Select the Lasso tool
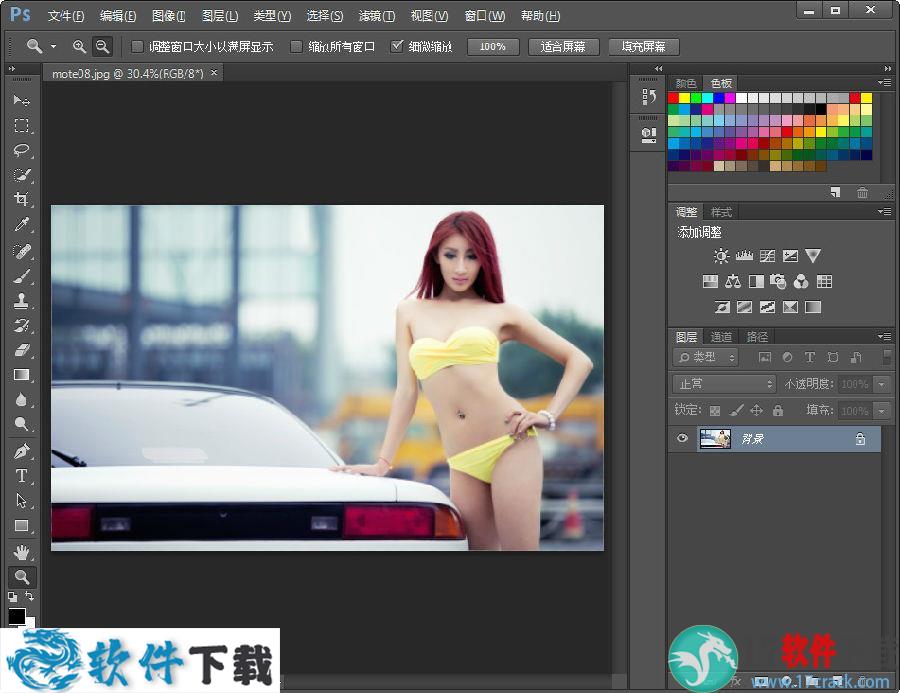 22,150
